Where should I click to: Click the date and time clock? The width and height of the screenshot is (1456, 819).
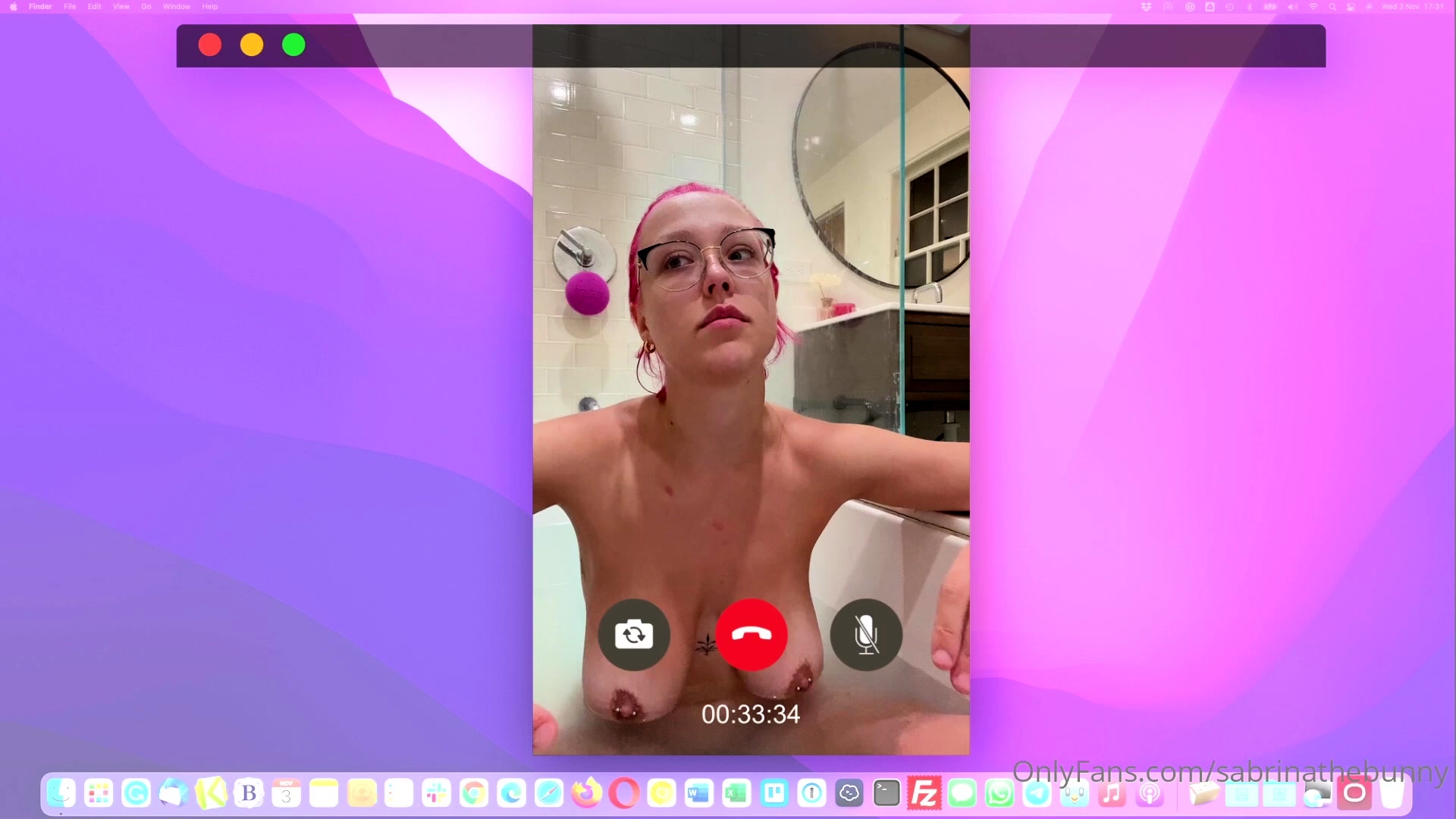[1413, 7]
